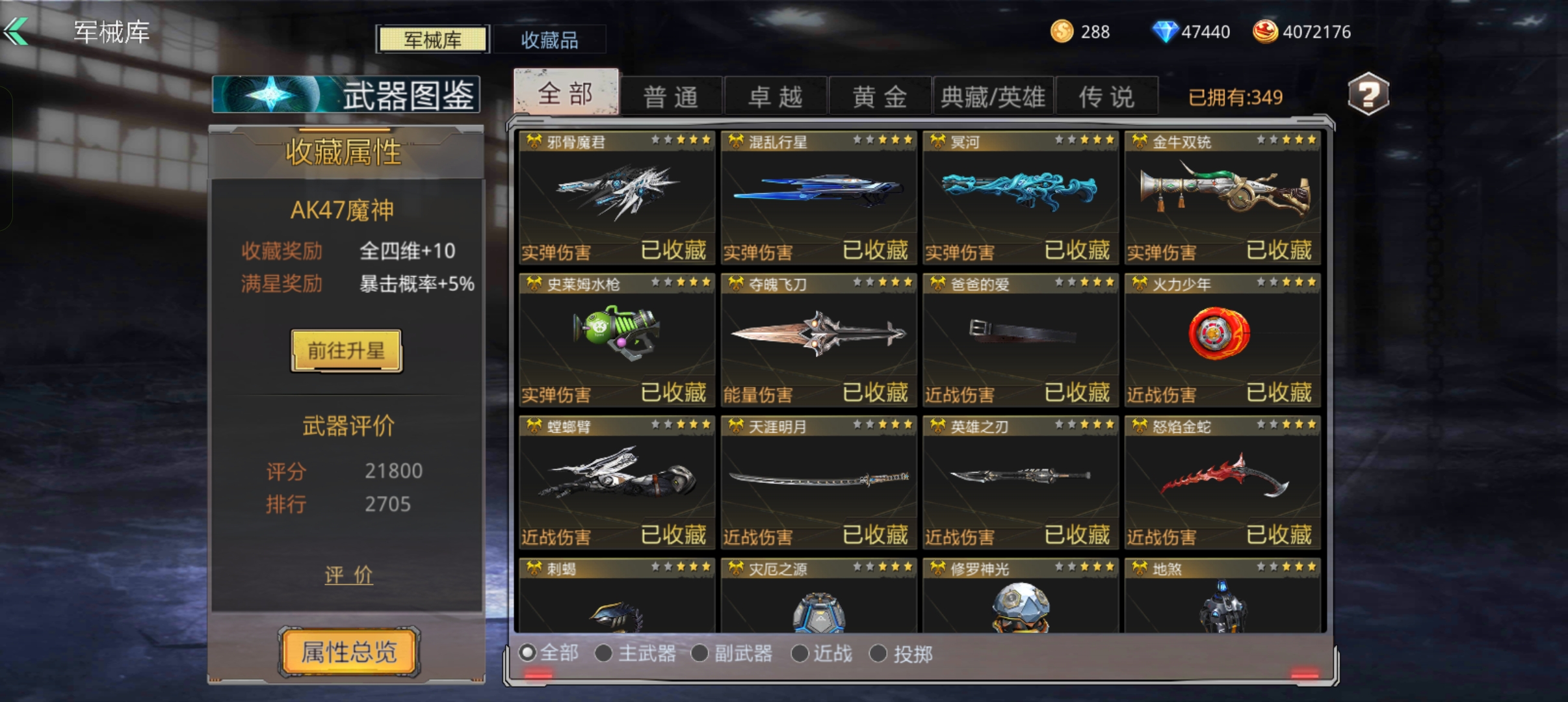Tap the gold coin currency icon

coord(1062,31)
